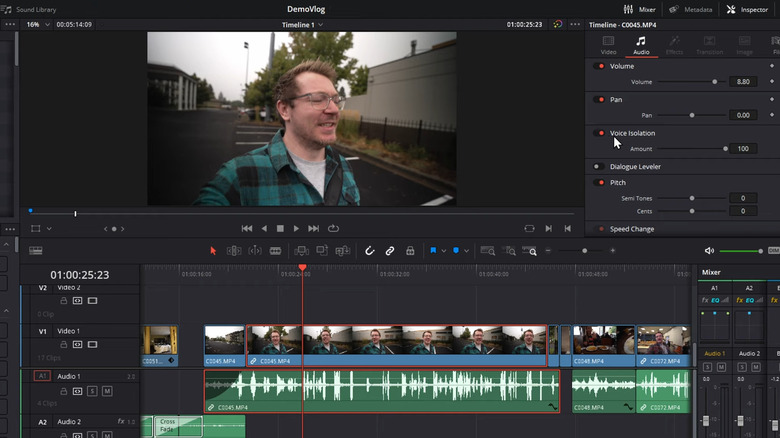Open the Mixer panel
The width and height of the screenshot is (780, 438).
[x=640, y=9]
